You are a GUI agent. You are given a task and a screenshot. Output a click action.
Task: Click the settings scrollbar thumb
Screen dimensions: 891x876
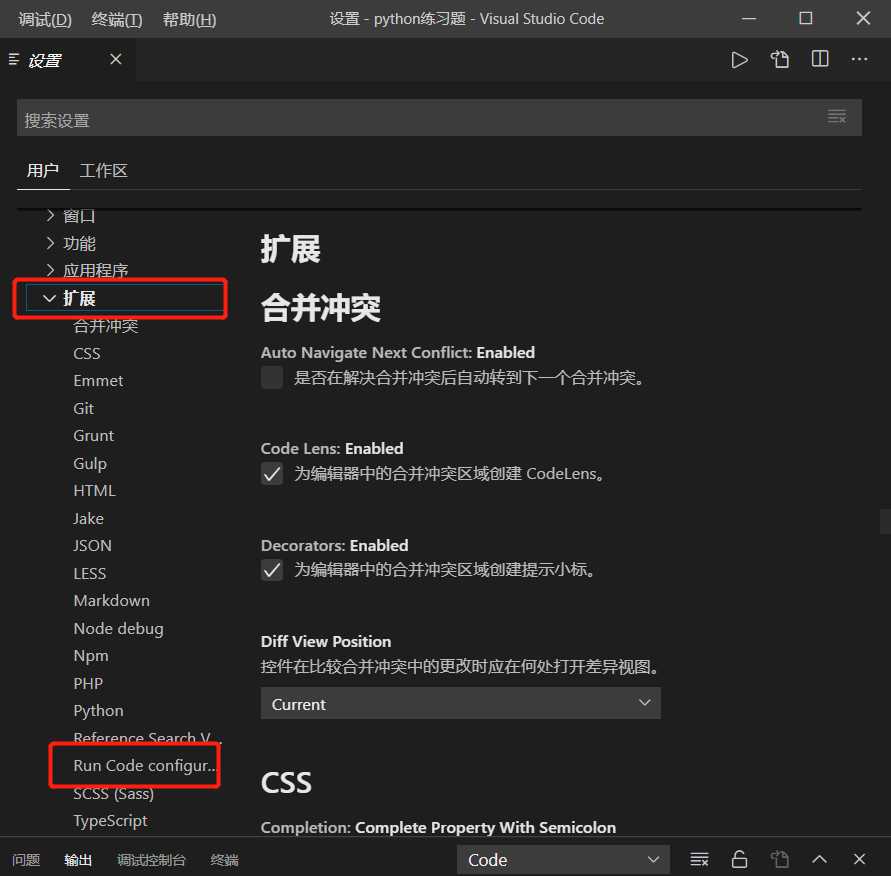[885, 522]
